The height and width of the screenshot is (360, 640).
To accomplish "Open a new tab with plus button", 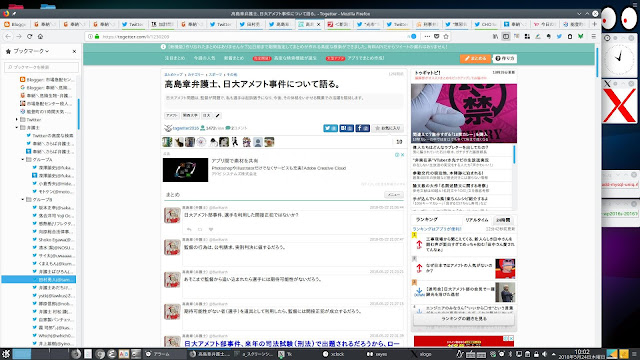I will click(x=594, y=24).
